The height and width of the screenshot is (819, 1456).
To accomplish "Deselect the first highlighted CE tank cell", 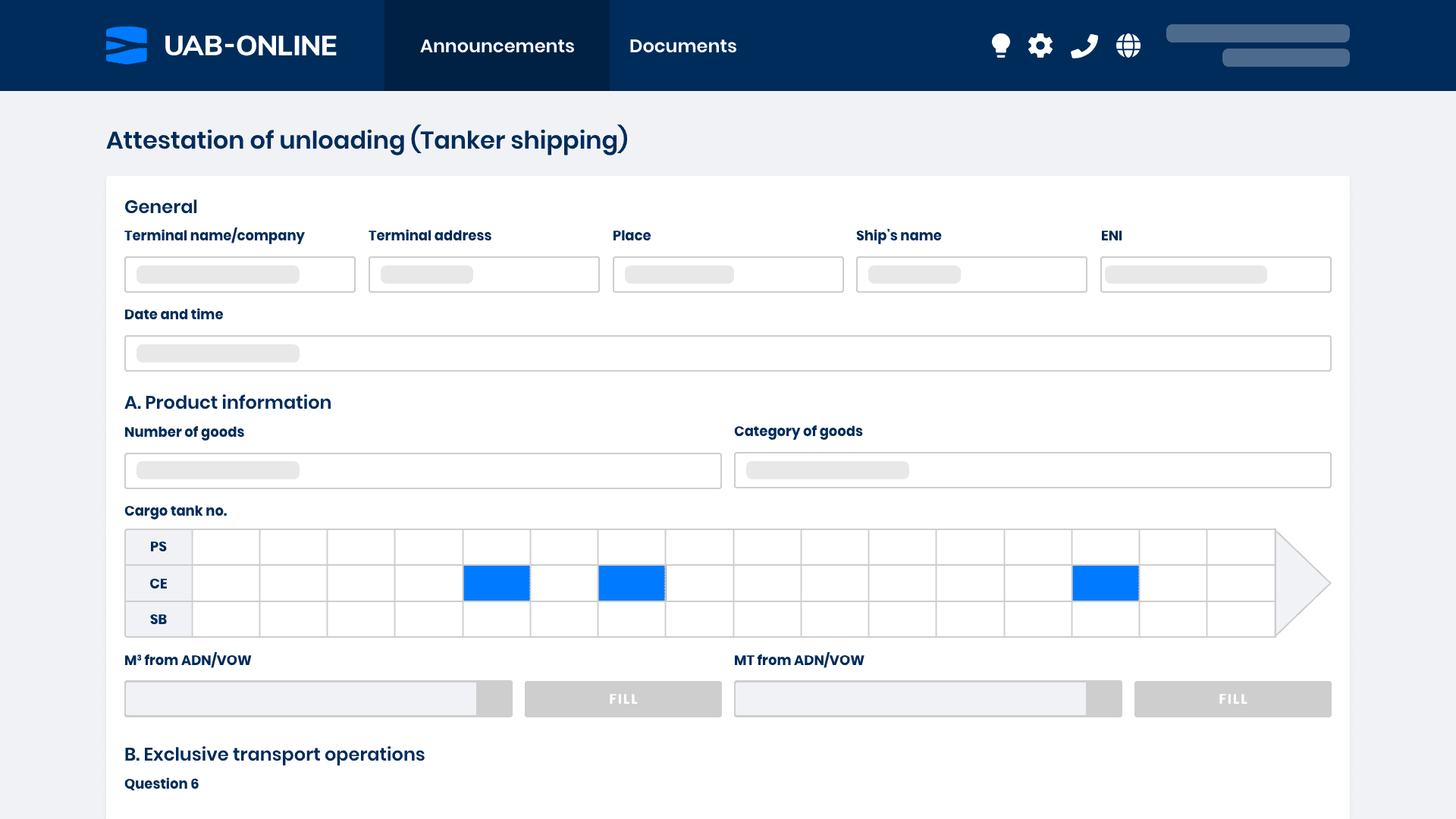I will 497,583.
